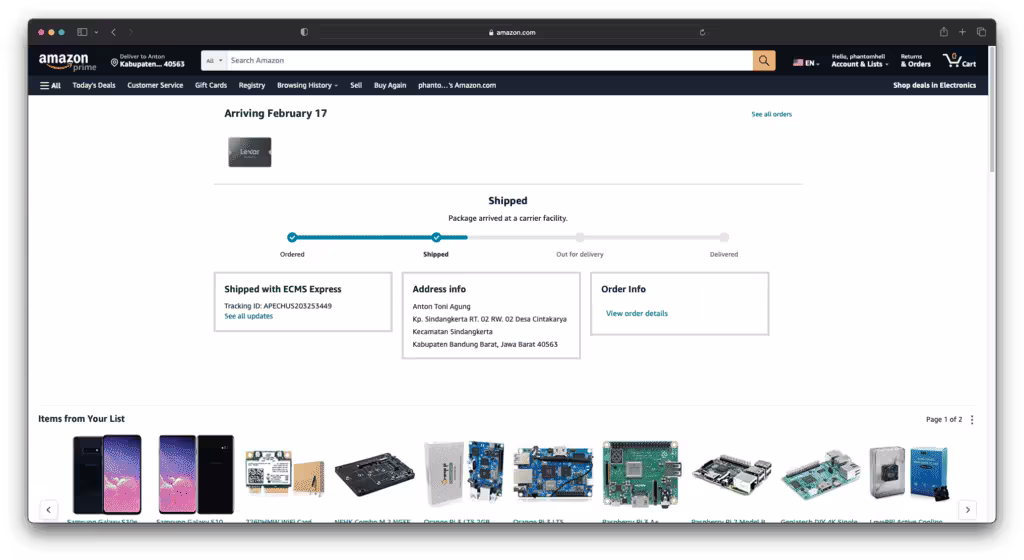1024x560 pixels.
Task: Expand the Browsing History dropdown
Action: point(307,86)
